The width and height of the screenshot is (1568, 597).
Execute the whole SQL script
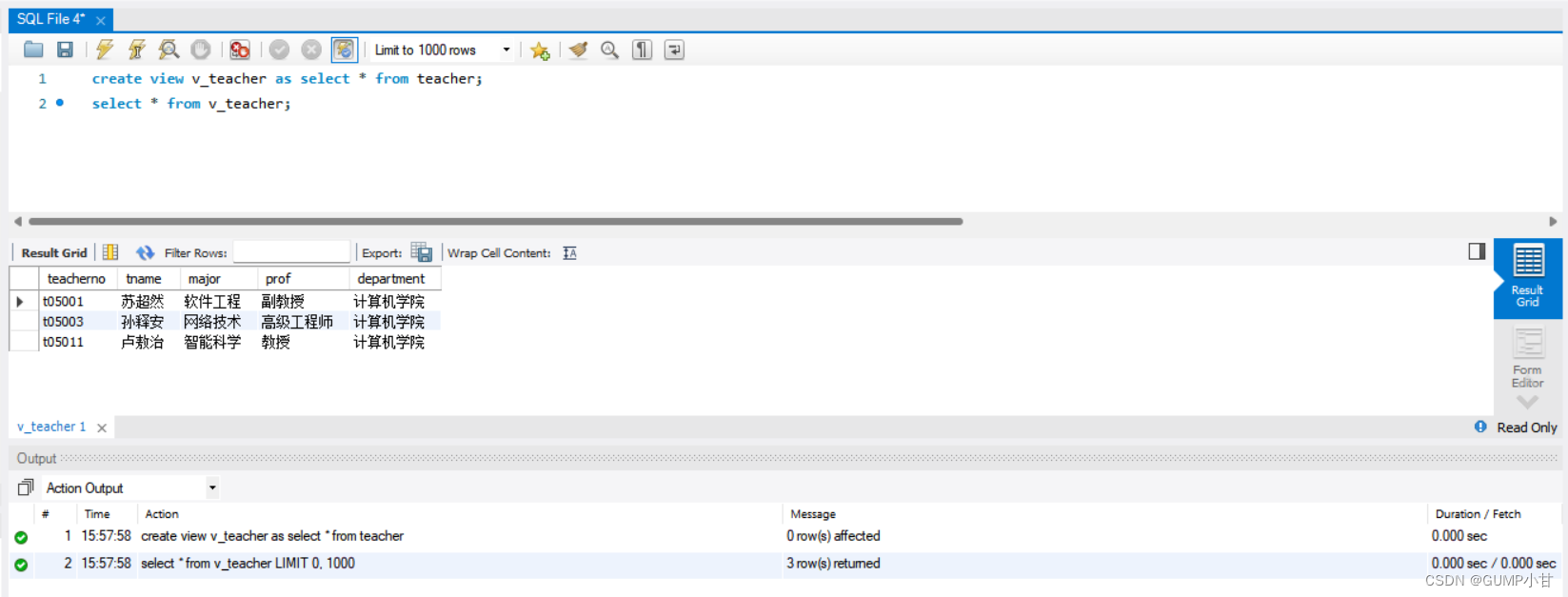point(105,50)
